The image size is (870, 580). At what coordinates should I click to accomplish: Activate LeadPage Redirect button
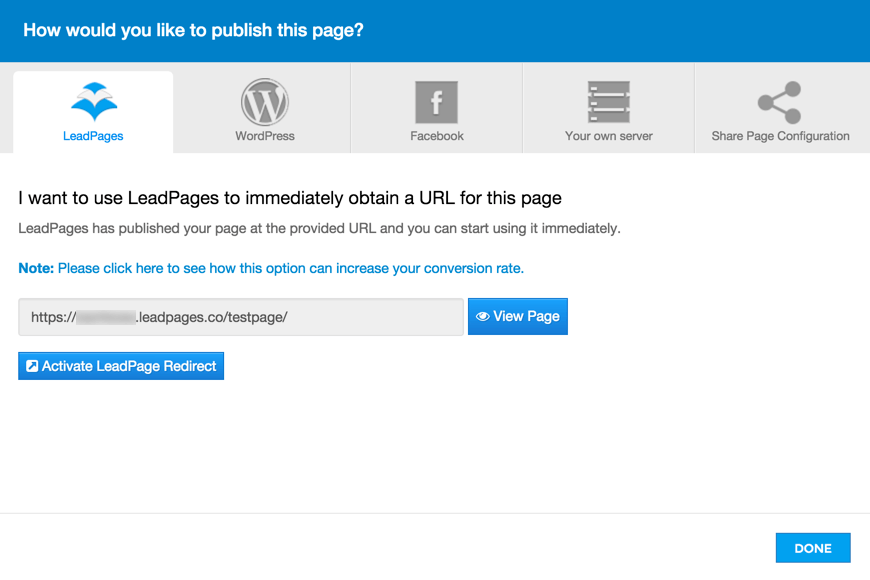pos(121,366)
